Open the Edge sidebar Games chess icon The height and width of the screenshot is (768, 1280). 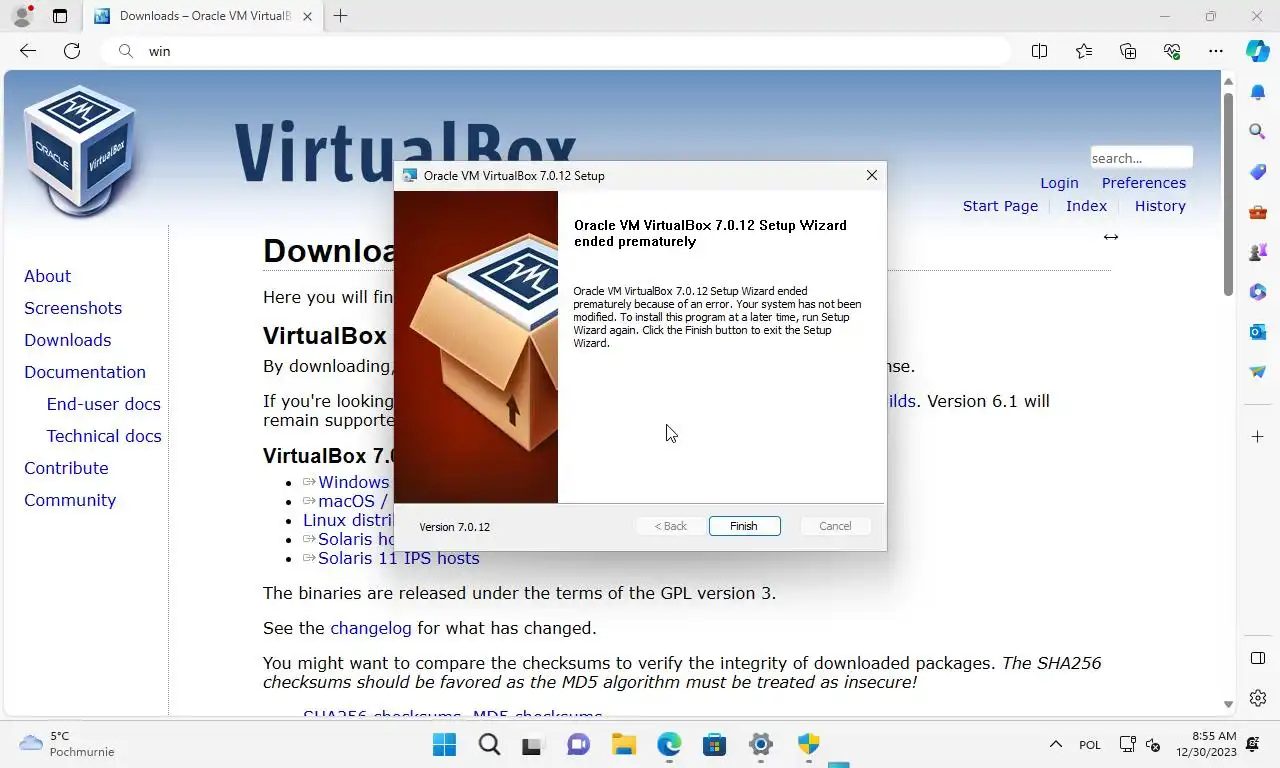click(1258, 252)
